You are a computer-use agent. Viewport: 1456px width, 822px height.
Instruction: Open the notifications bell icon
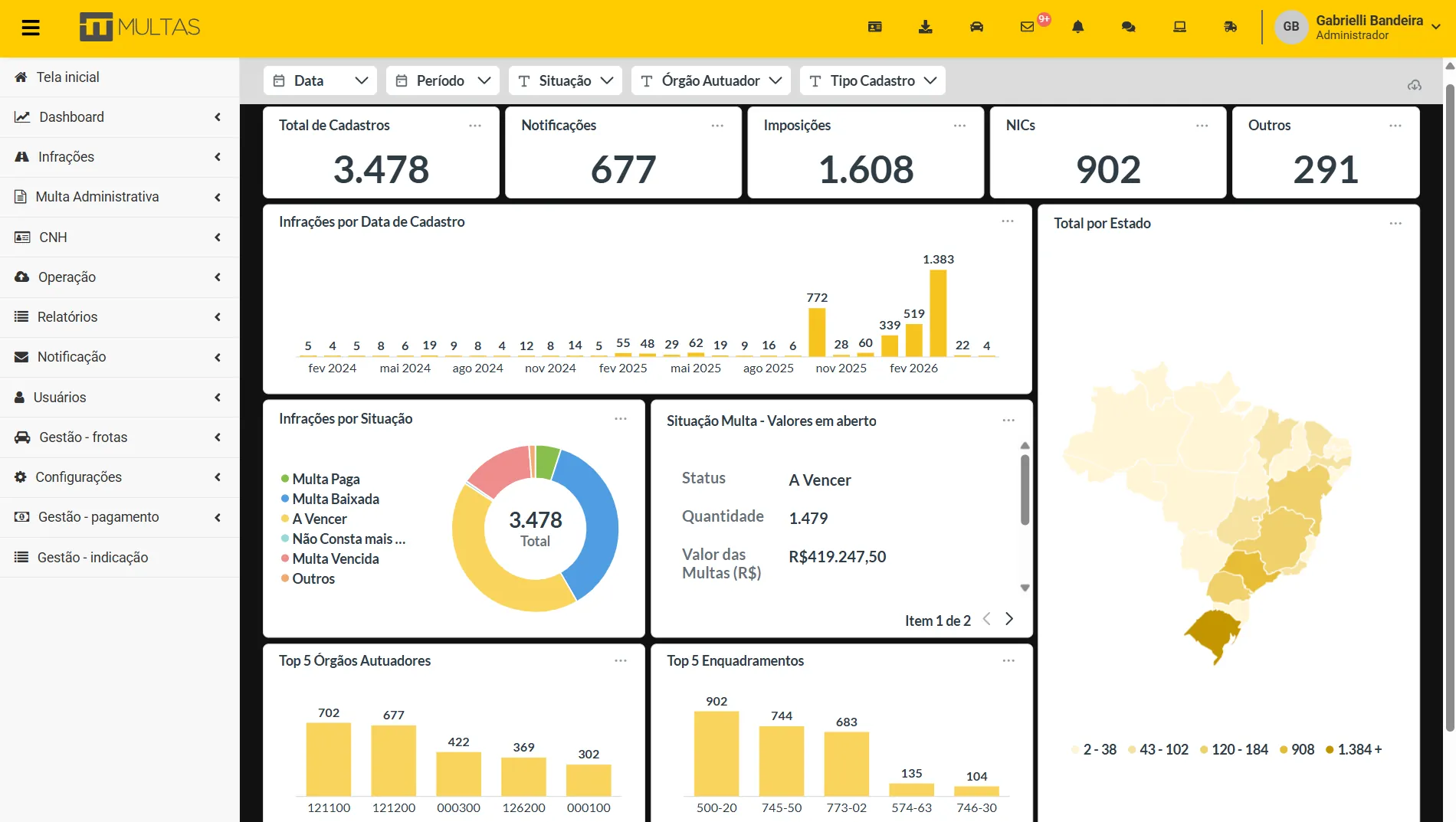[x=1078, y=27]
